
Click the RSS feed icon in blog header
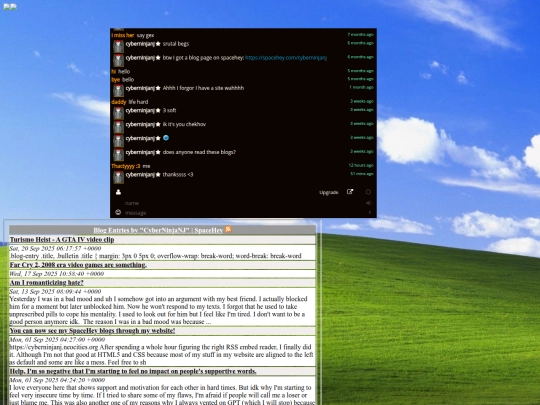point(228,229)
